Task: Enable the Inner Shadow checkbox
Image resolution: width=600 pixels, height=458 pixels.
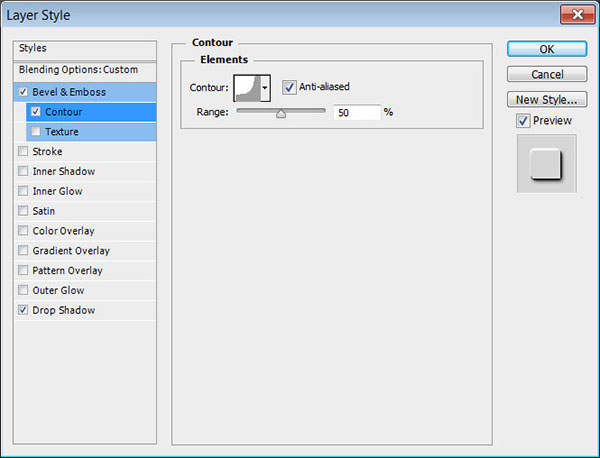Action: click(x=23, y=171)
